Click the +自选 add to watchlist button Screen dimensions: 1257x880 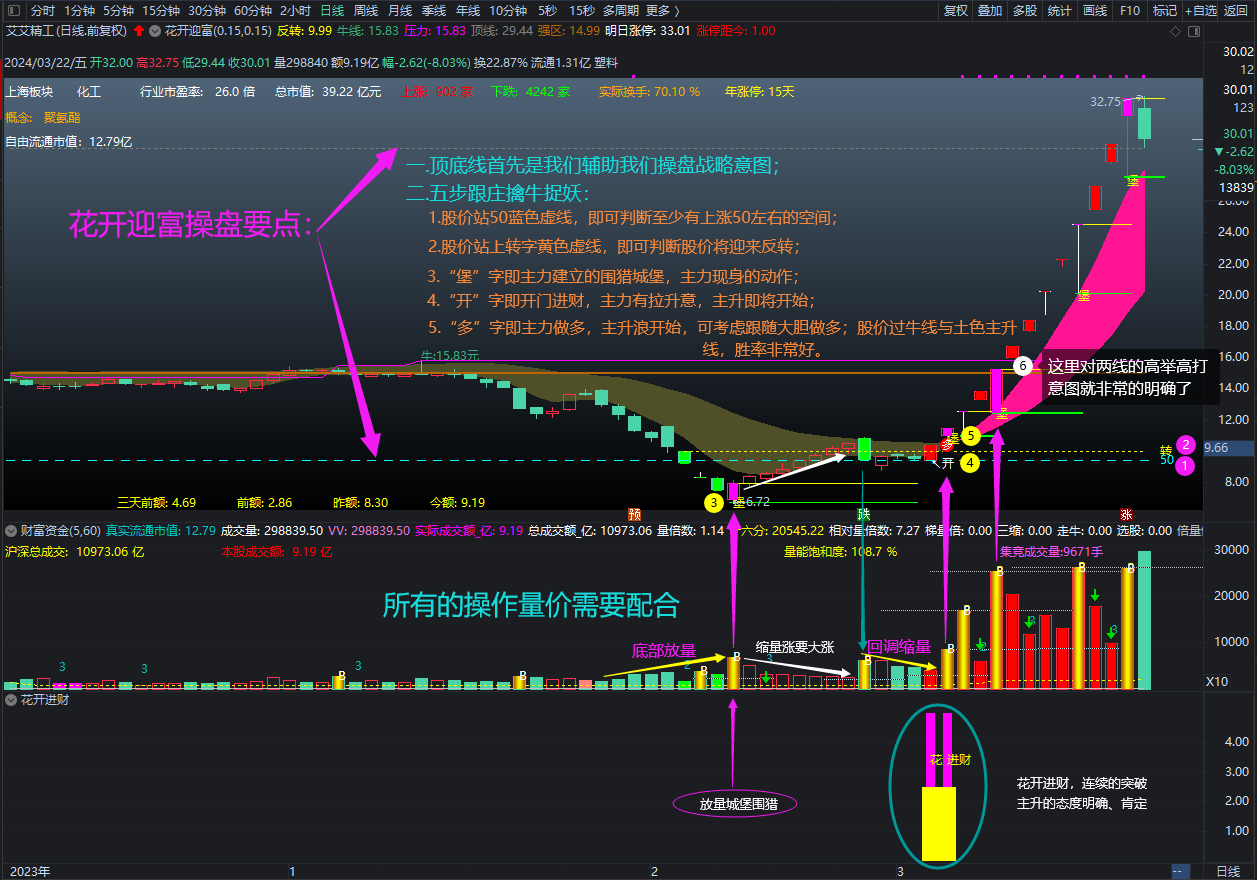[x=1202, y=11]
